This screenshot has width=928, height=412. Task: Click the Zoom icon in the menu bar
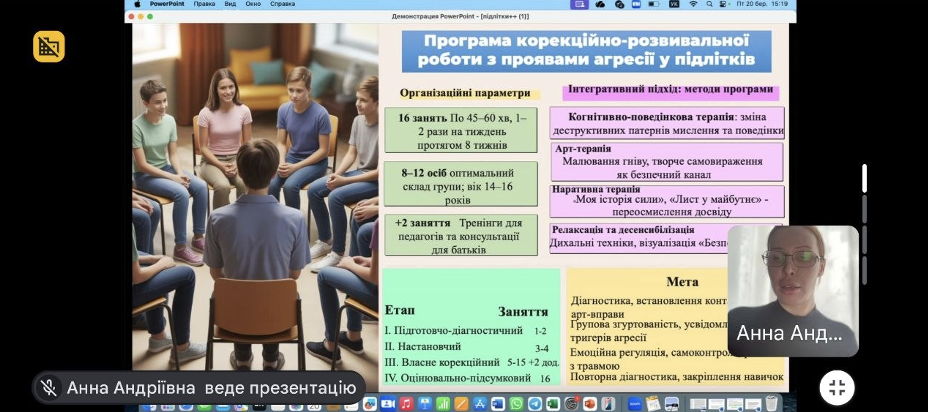pos(636,4)
